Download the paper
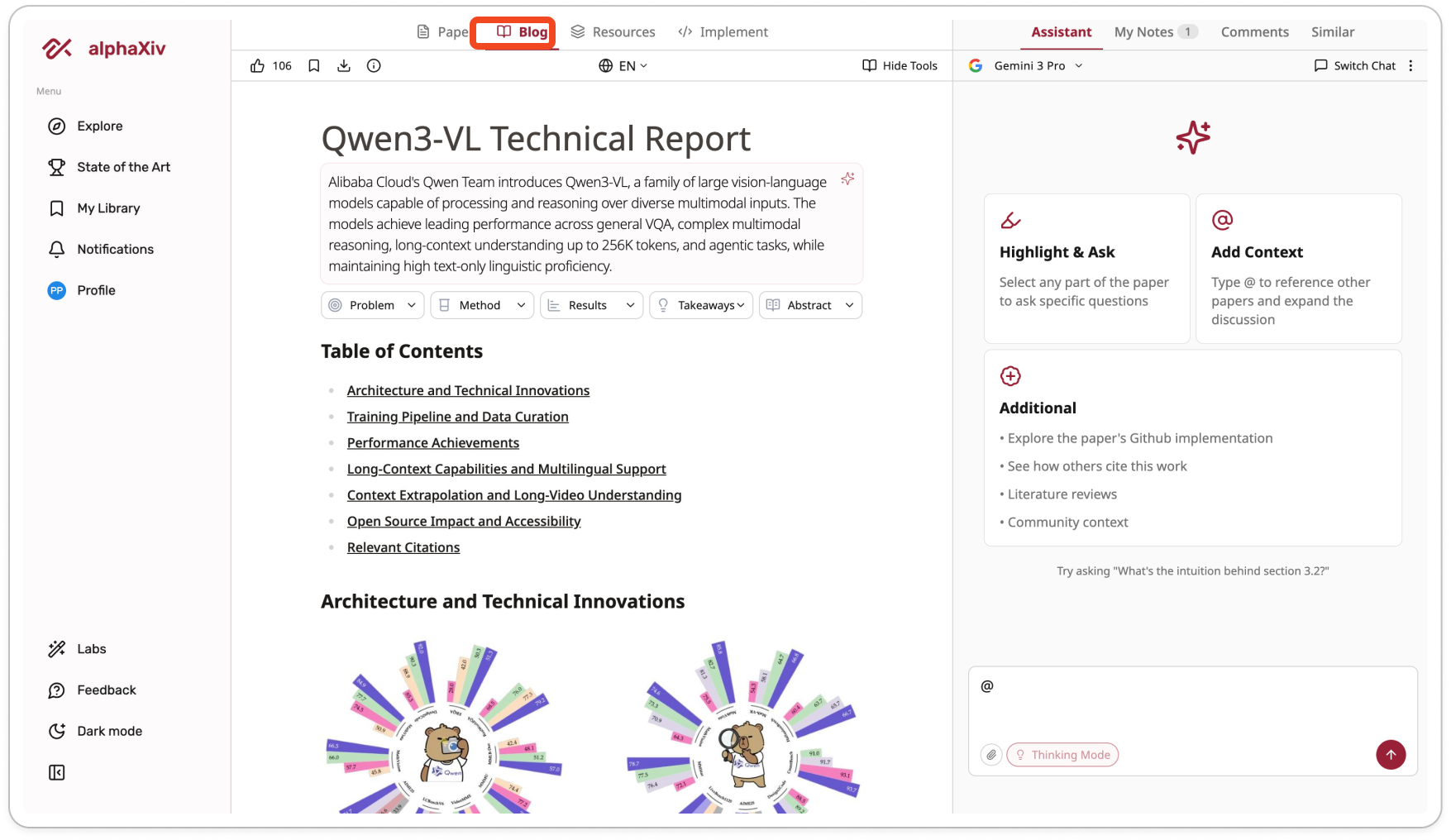The height and width of the screenshot is (840, 1451). click(344, 66)
